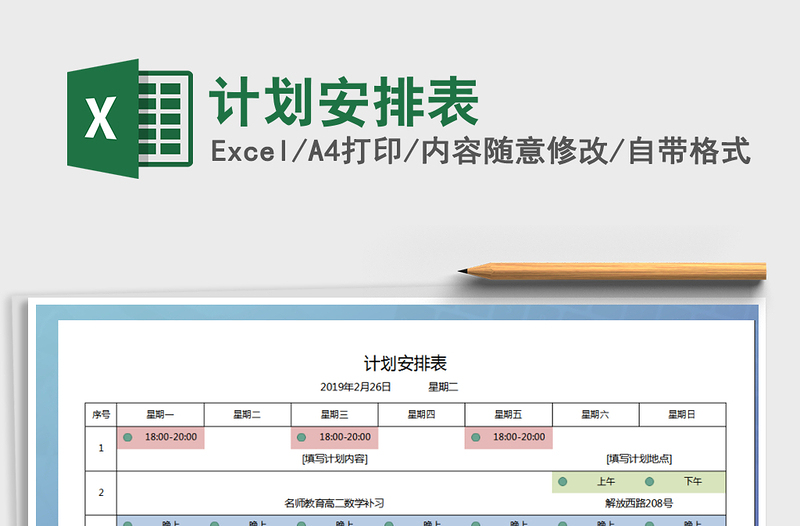800x526 pixels.
Task: Select the 星期一 column header
Action: point(160,414)
